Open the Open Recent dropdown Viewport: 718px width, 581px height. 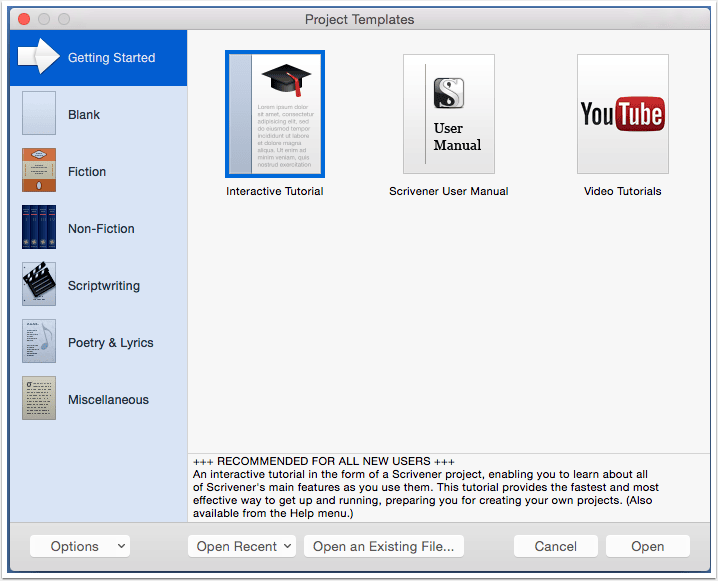tap(242, 546)
